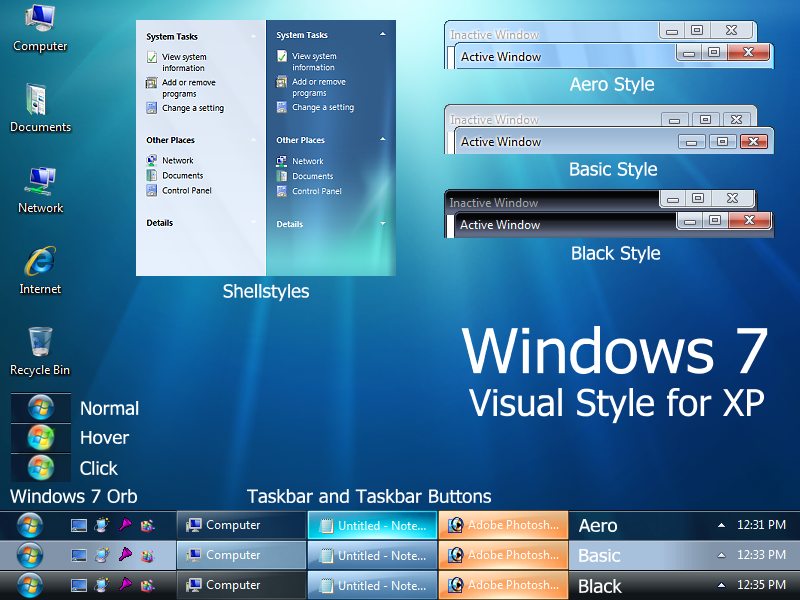
Task: Switch to Untitled - Notepad on Black taskbar
Action: click(372, 585)
